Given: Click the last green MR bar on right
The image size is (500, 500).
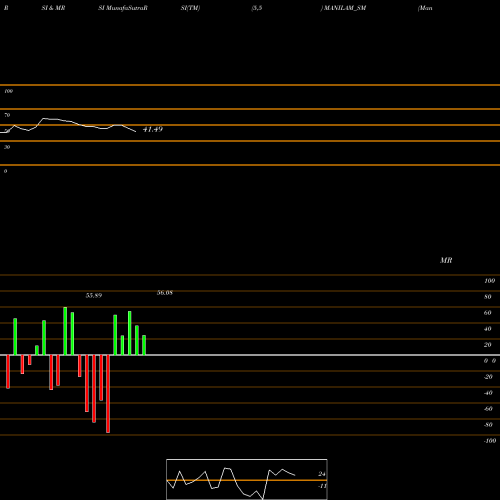Looking at the screenshot, I should [x=144, y=345].
